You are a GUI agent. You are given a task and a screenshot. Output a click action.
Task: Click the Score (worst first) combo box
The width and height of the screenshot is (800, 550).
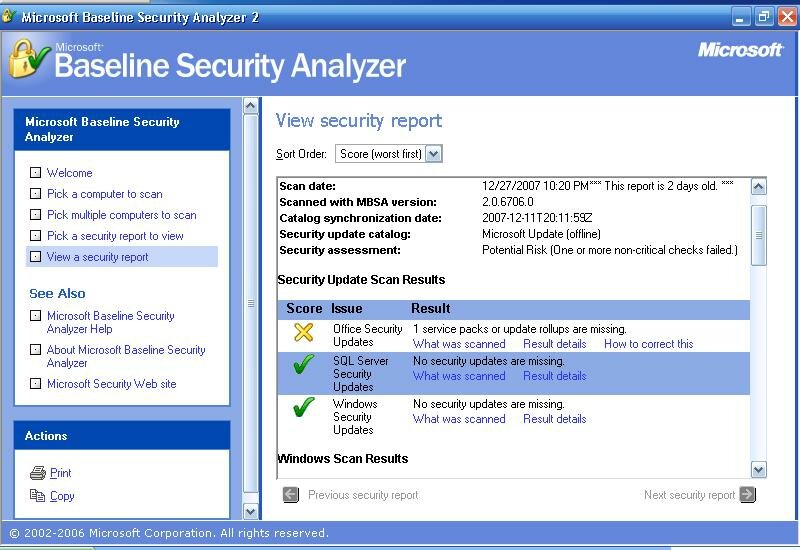(x=388, y=154)
